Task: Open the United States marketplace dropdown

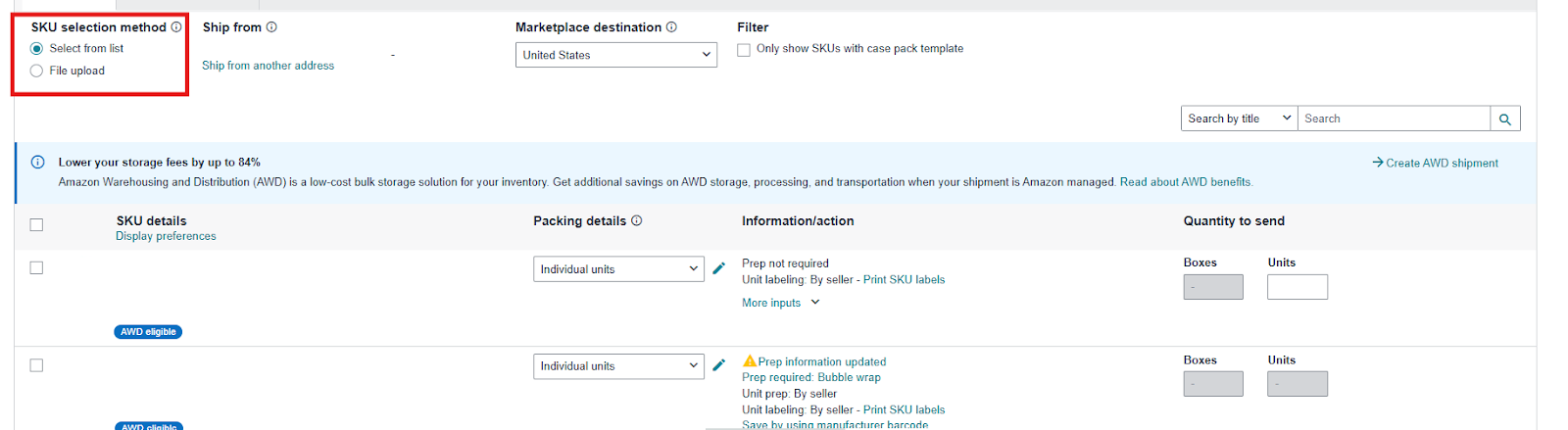Action: 615,56
